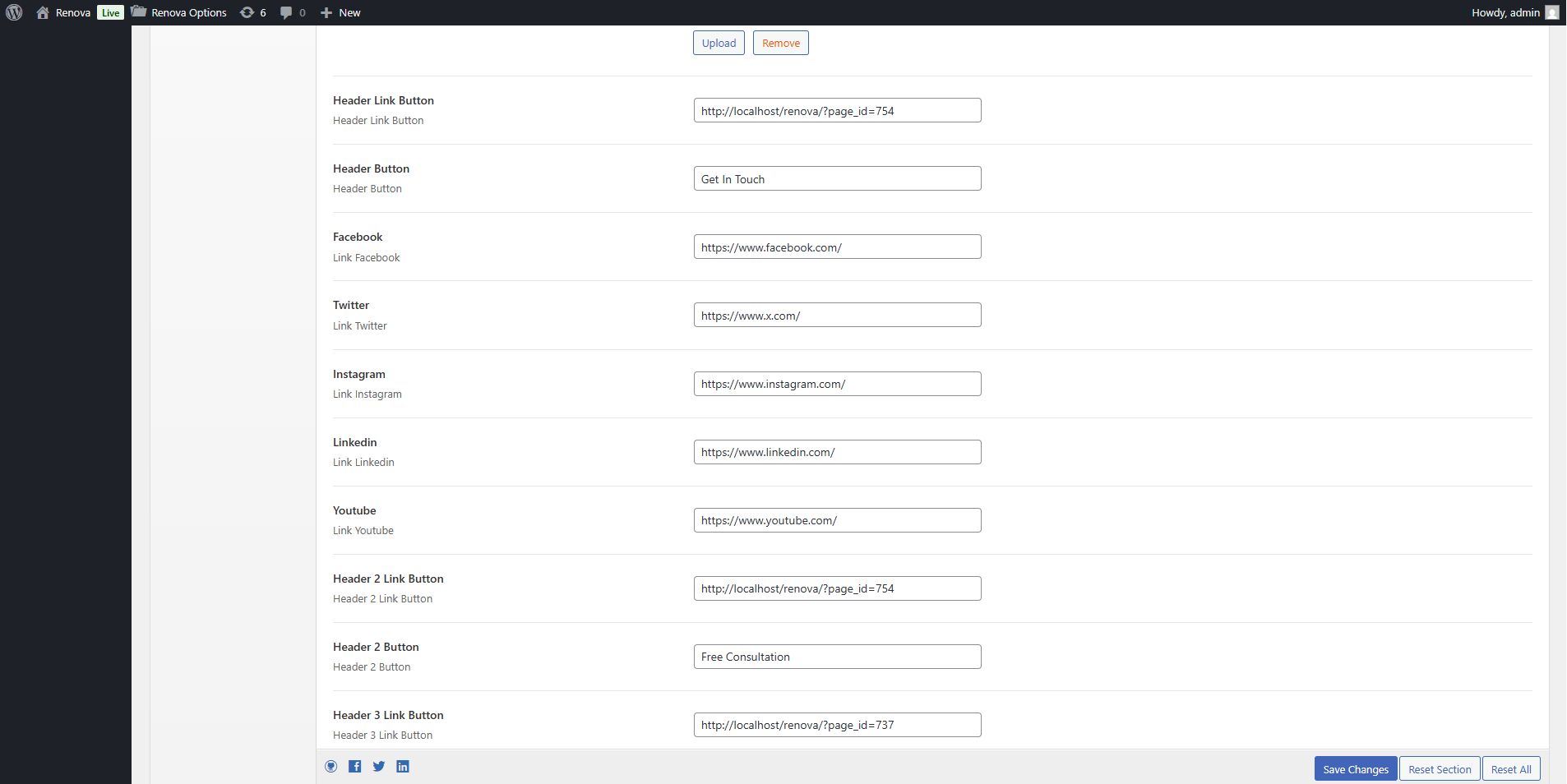Click the Twitter bird icon in footer

pyautogui.click(x=379, y=766)
